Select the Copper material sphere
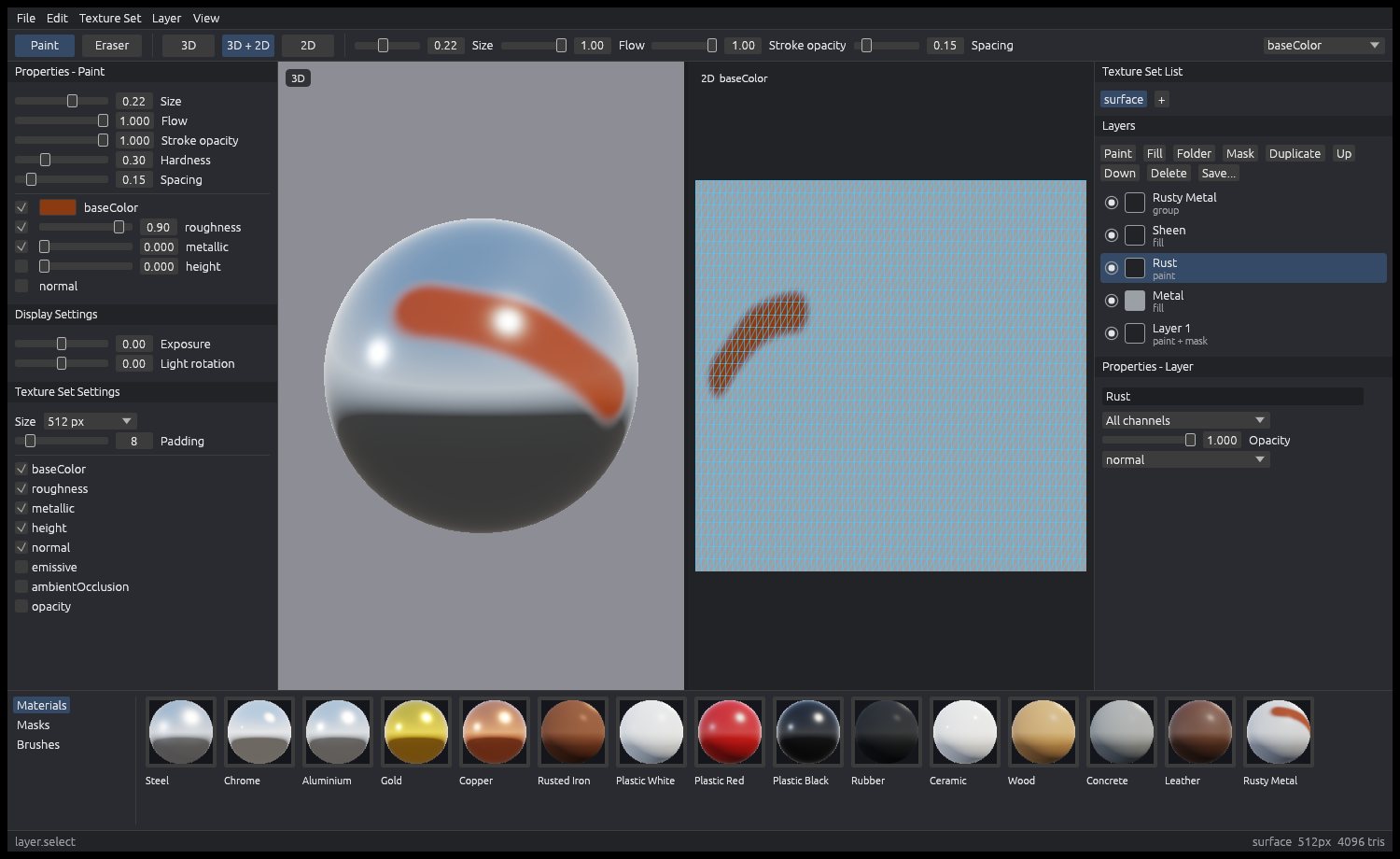The height and width of the screenshot is (859, 1400). (495, 732)
